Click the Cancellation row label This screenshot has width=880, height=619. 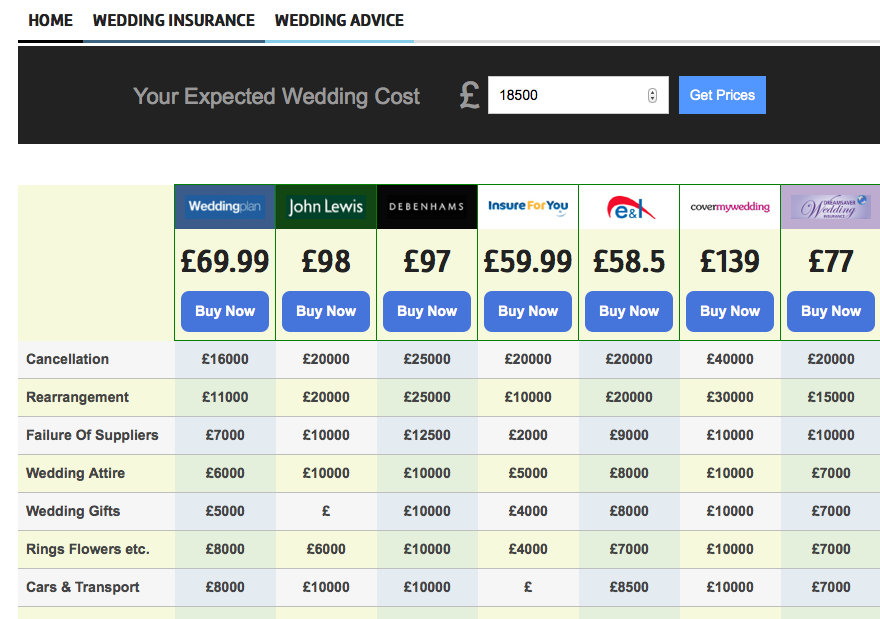[67, 359]
